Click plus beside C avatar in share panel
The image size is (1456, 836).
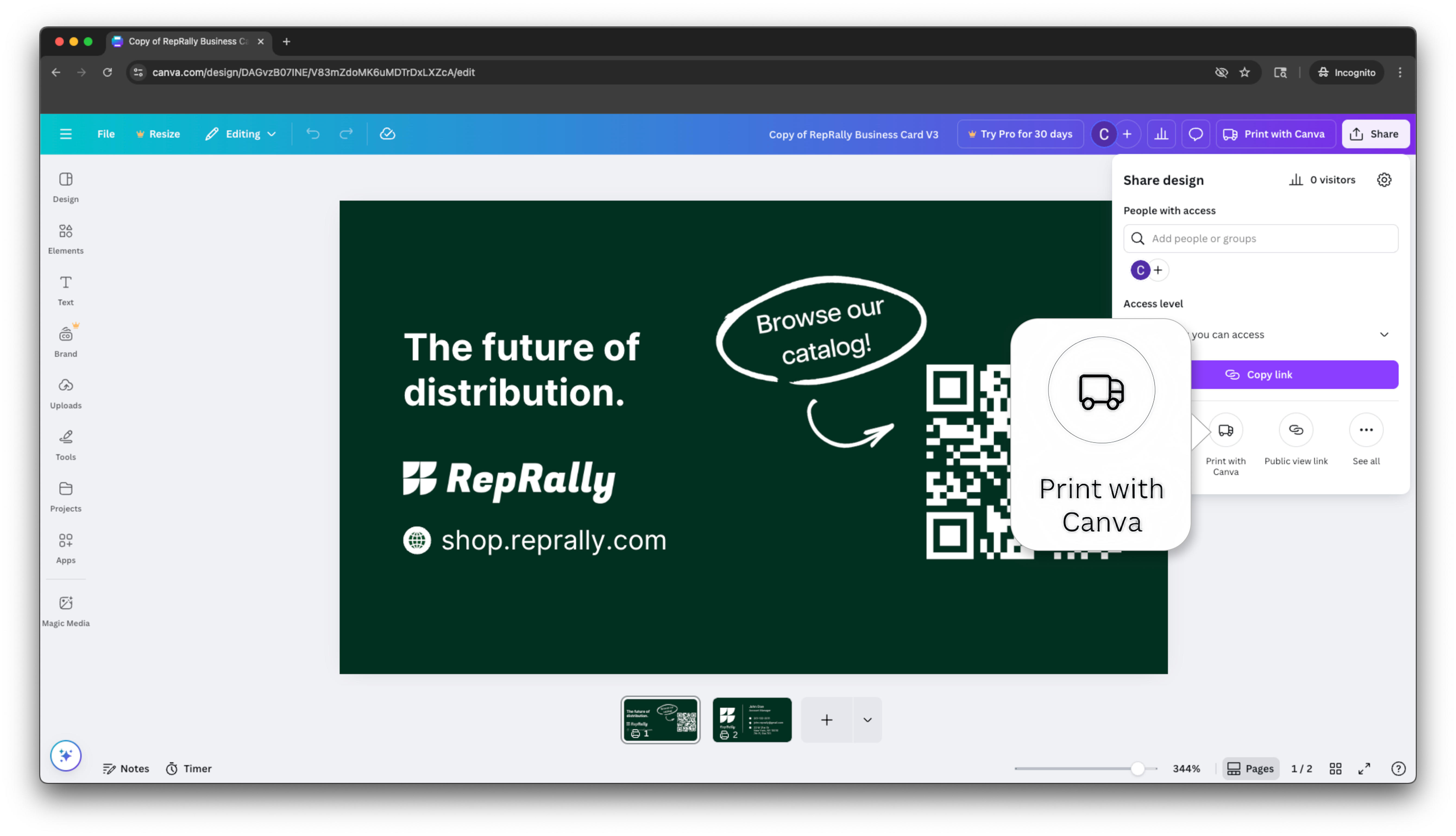coord(1159,270)
